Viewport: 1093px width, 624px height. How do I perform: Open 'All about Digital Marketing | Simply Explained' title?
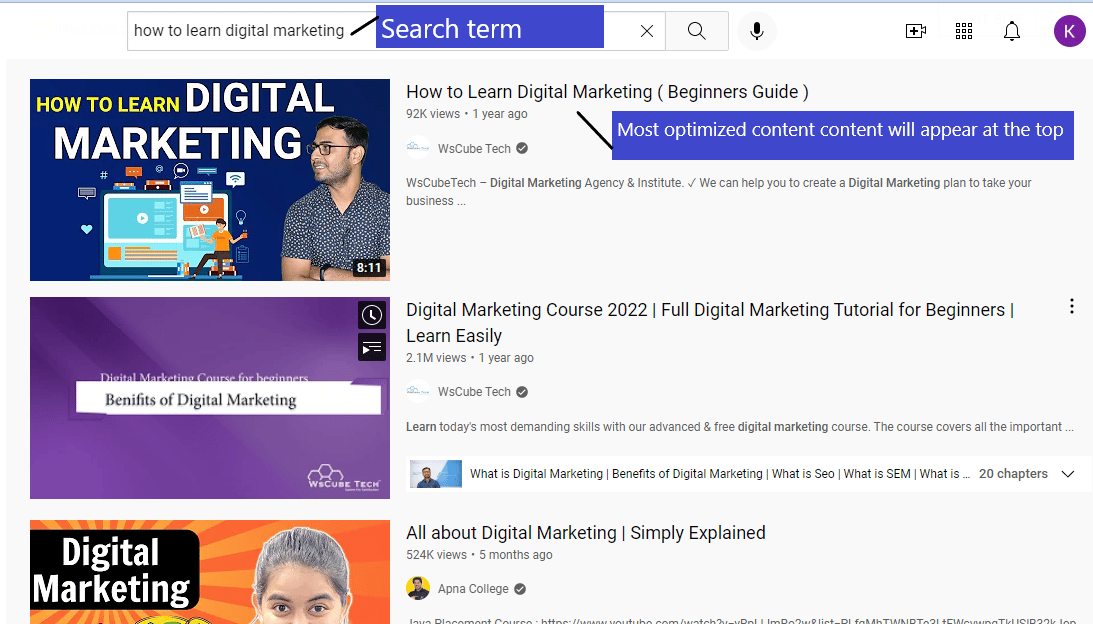click(586, 533)
